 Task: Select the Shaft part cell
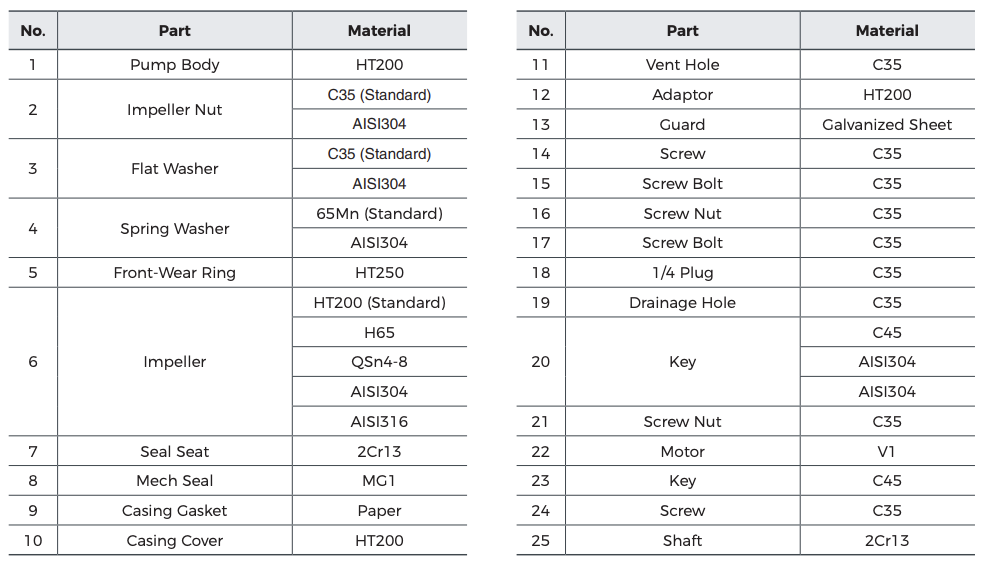coord(682,541)
